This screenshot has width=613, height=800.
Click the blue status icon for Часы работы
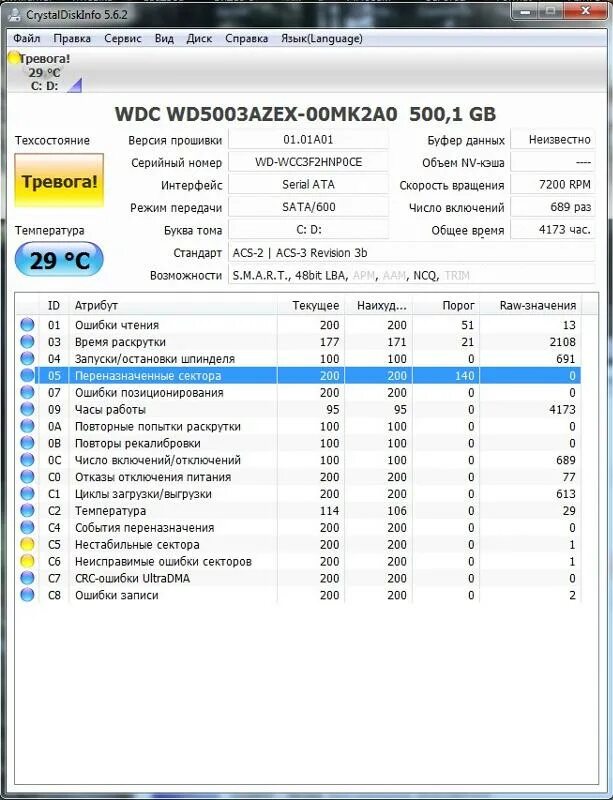(x=27, y=409)
